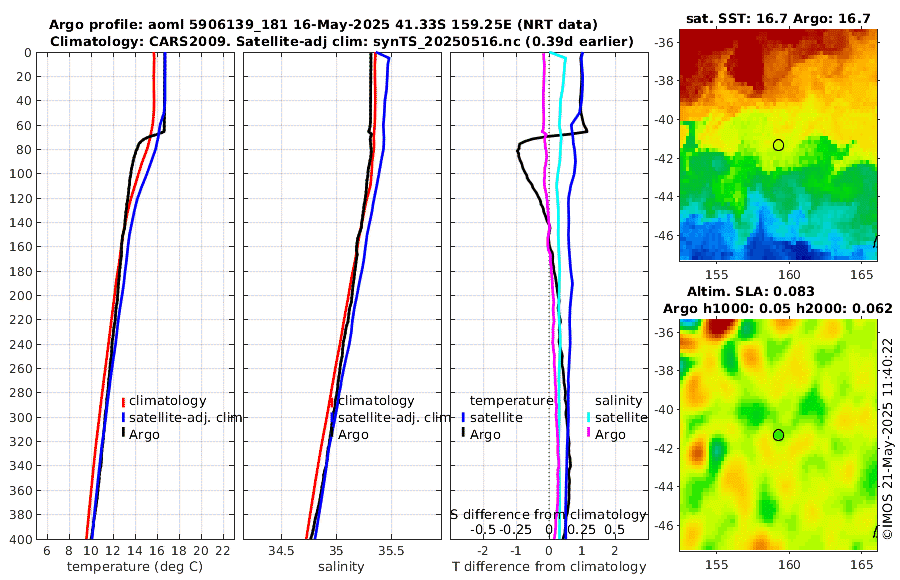Click salinity axis tick '34.5'
900x580 pixels.
[281, 551]
